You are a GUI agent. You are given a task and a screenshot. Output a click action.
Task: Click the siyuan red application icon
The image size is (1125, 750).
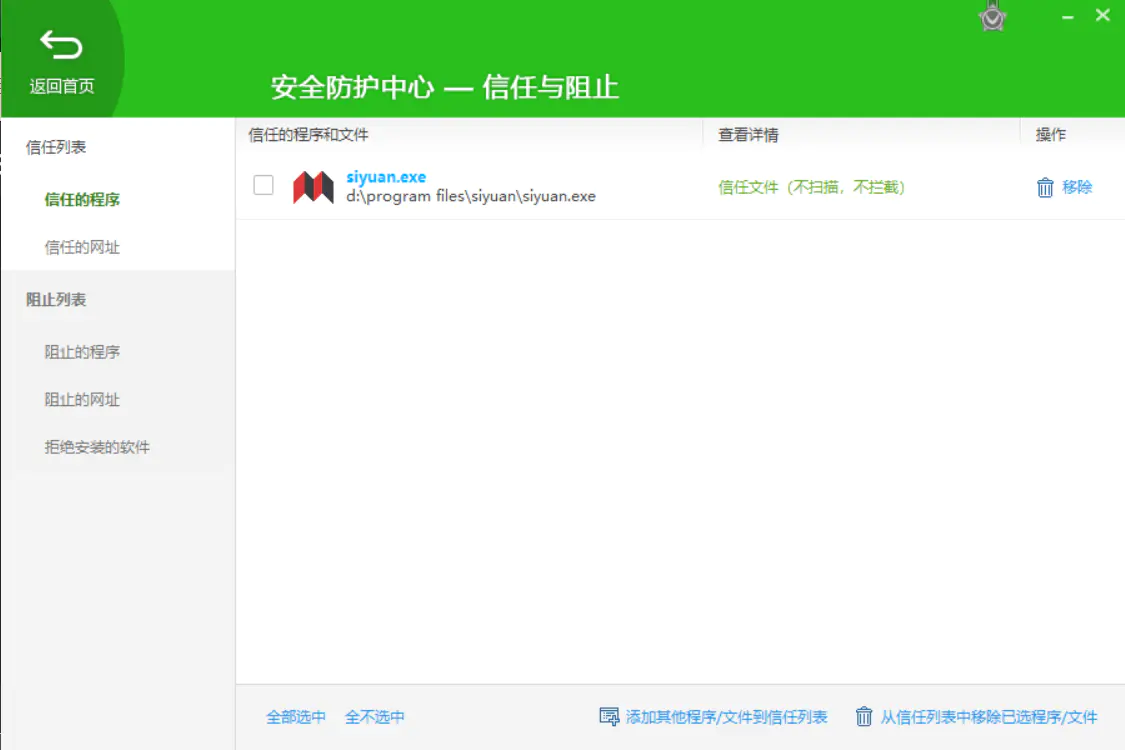(x=313, y=187)
